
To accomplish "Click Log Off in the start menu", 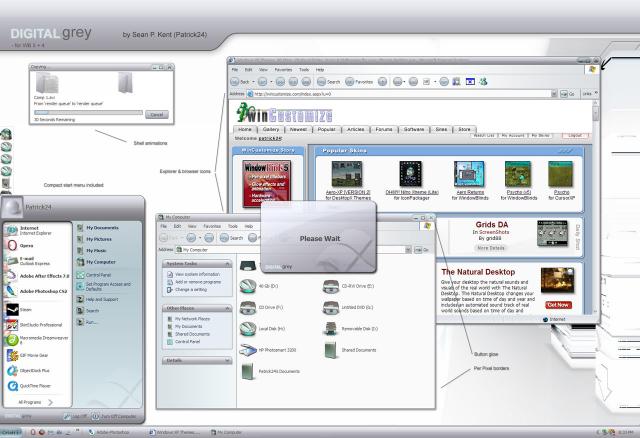I will tap(76, 417).
